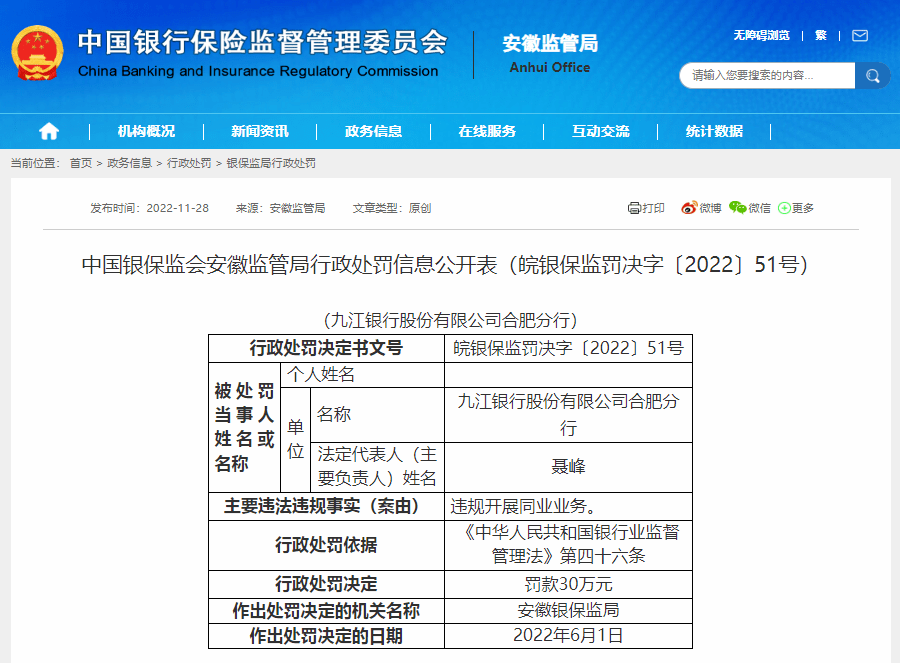Select the 个人姓名 label cell
Viewport: 900px width, 663px height.
[362, 375]
